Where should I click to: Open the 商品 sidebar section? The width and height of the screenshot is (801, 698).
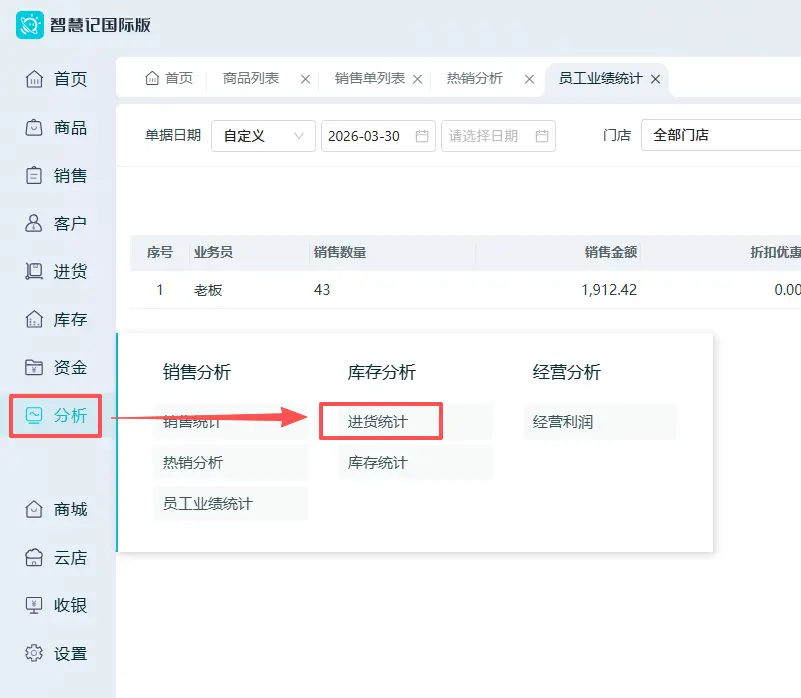(56, 127)
